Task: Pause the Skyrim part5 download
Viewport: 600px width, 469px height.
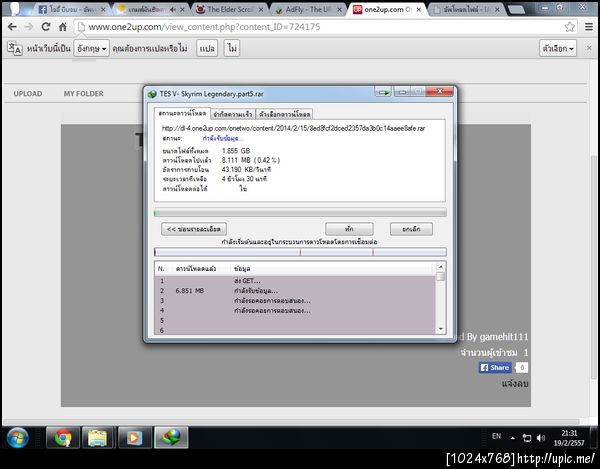Action: (349, 229)
